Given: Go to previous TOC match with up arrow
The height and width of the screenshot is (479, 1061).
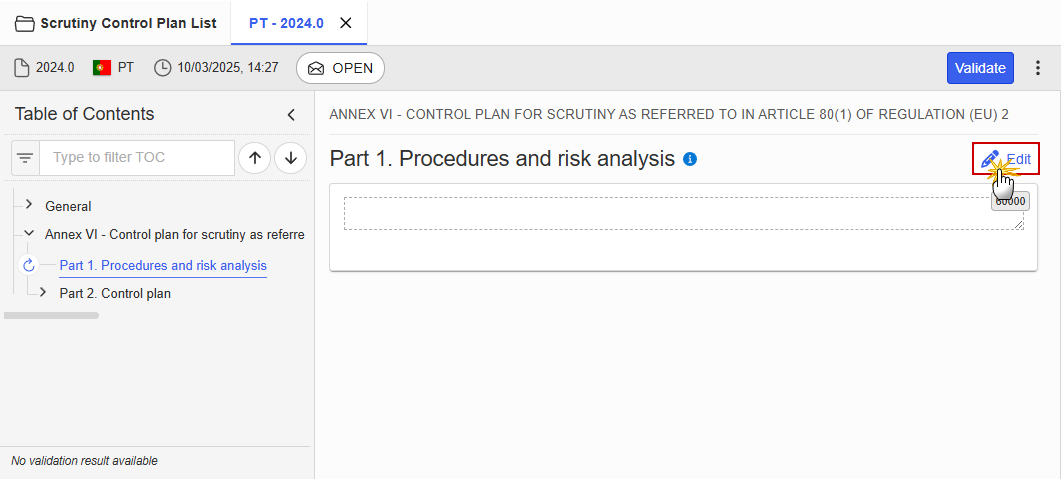Looking at the screenshot, I should pos(255,158).
